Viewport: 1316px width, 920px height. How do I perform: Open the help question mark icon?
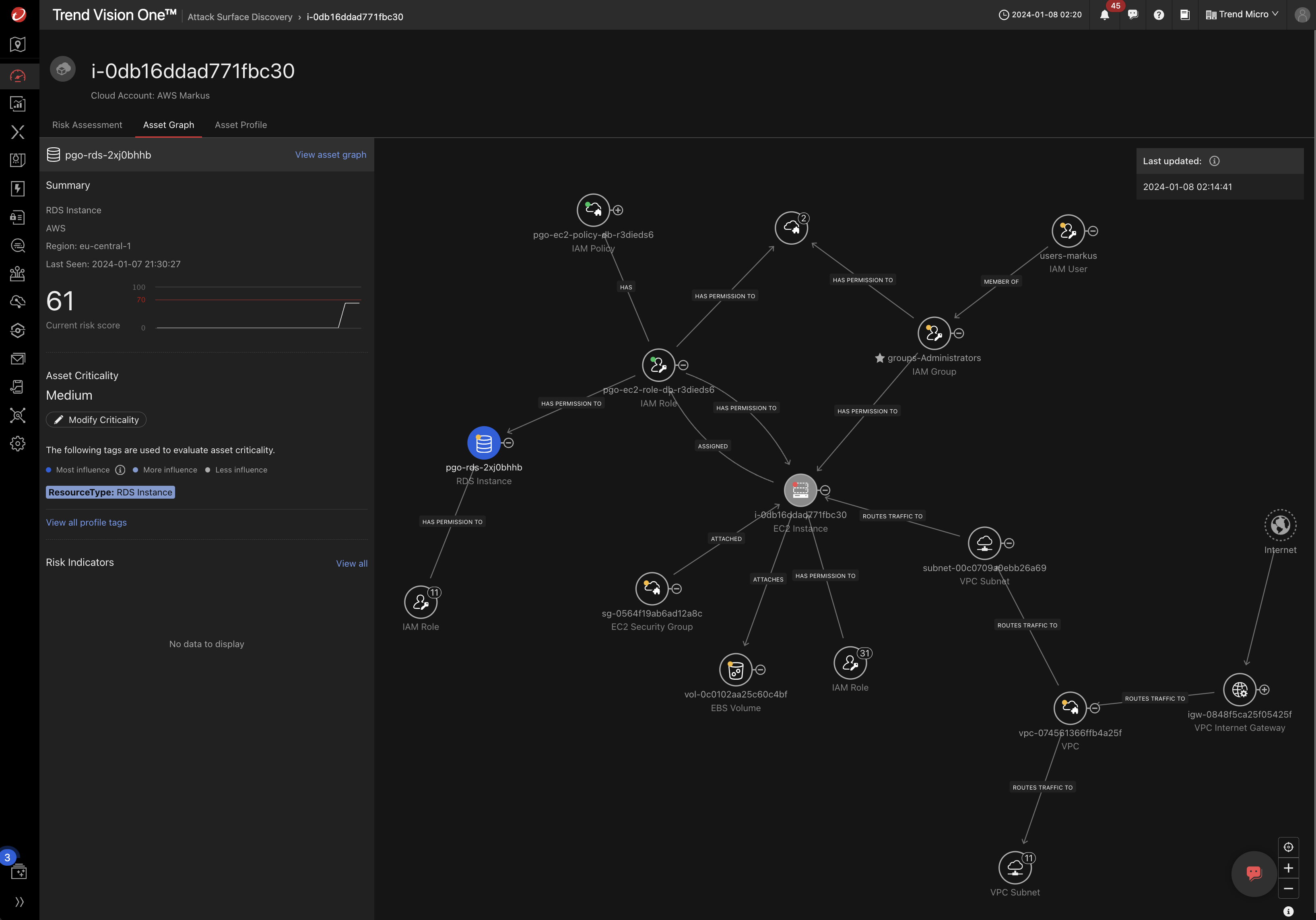tap(1159, 15)
